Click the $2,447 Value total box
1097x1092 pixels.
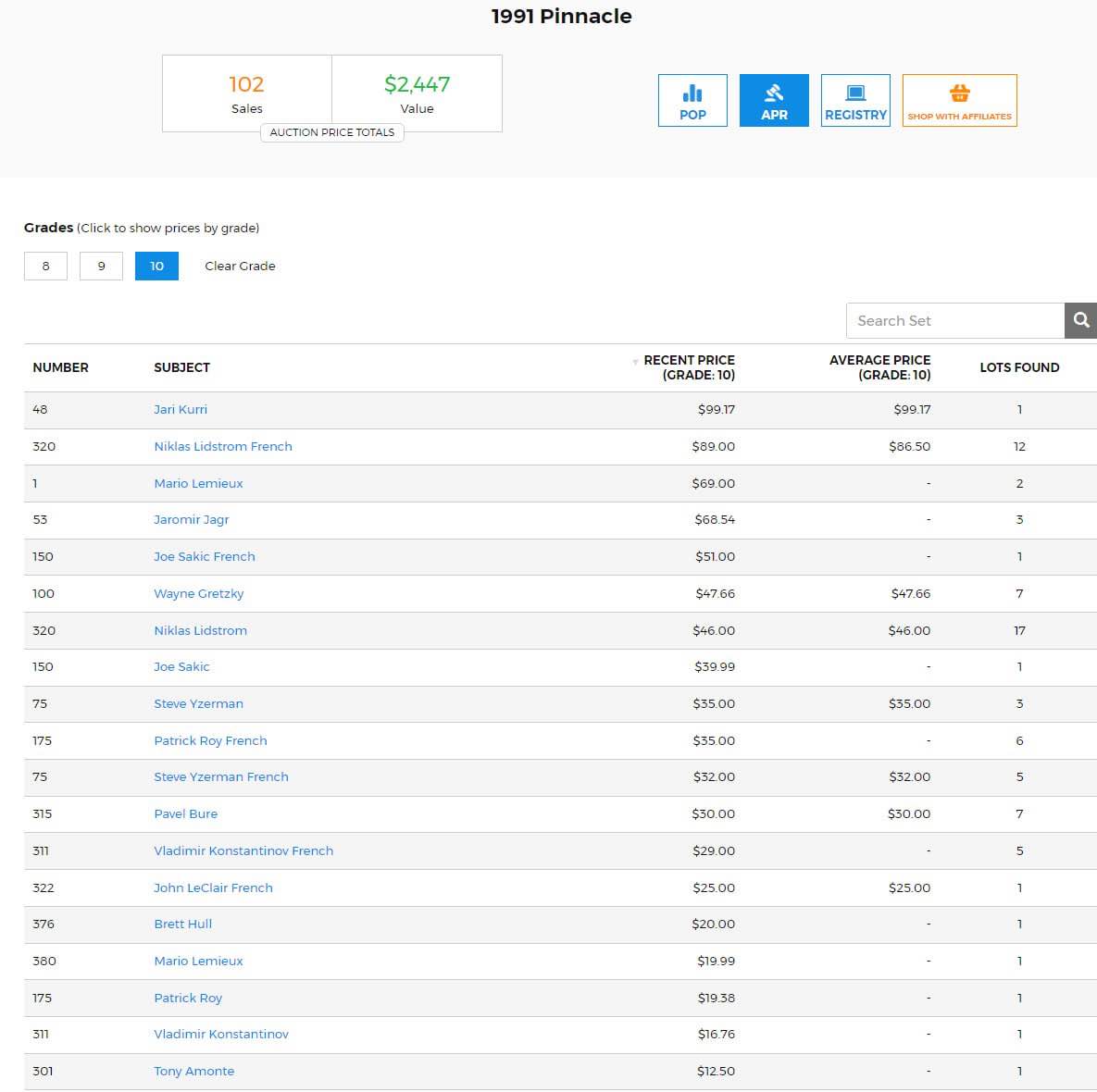(417, 93)
